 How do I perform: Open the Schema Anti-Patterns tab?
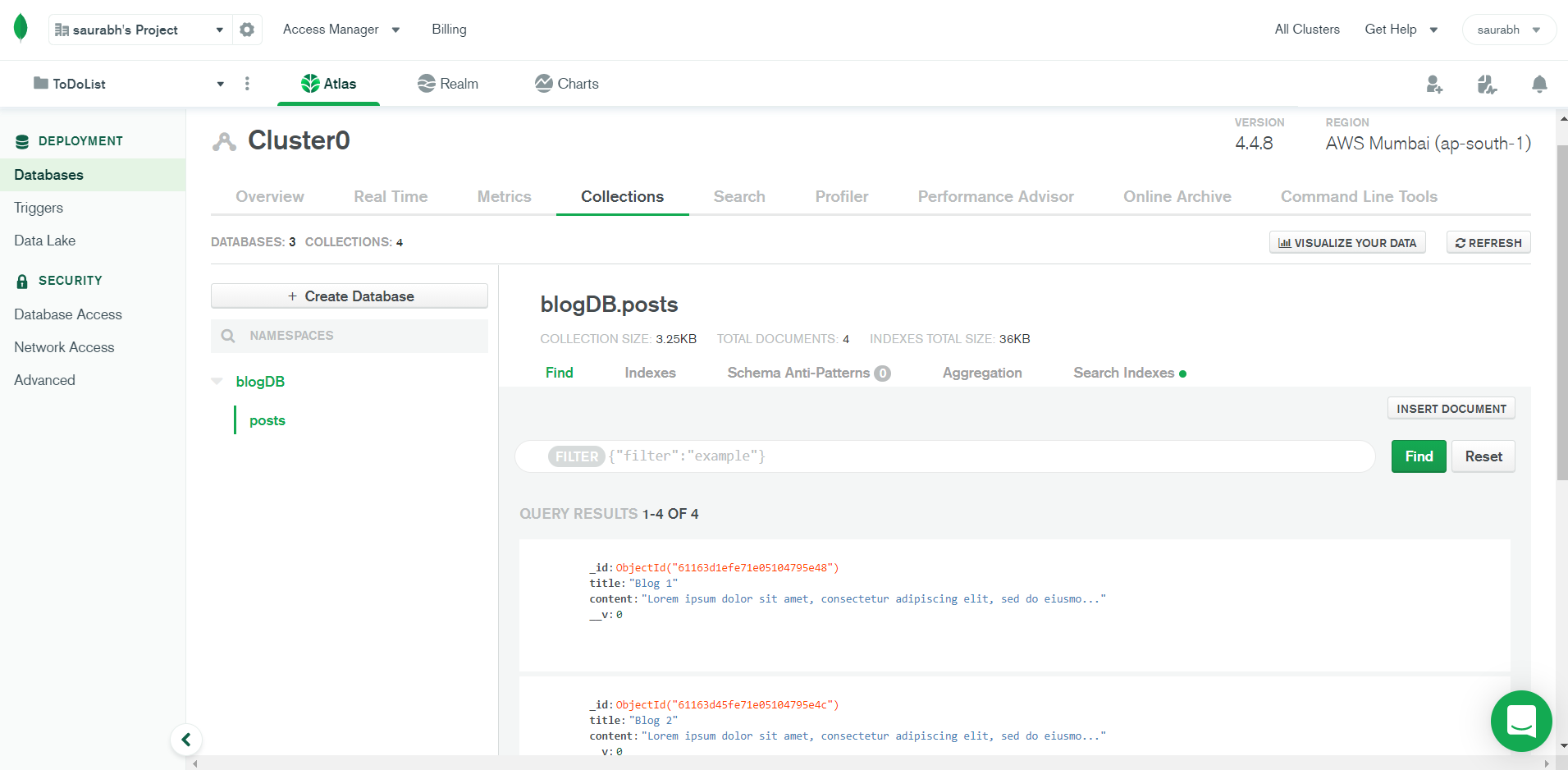pos(809,373)
